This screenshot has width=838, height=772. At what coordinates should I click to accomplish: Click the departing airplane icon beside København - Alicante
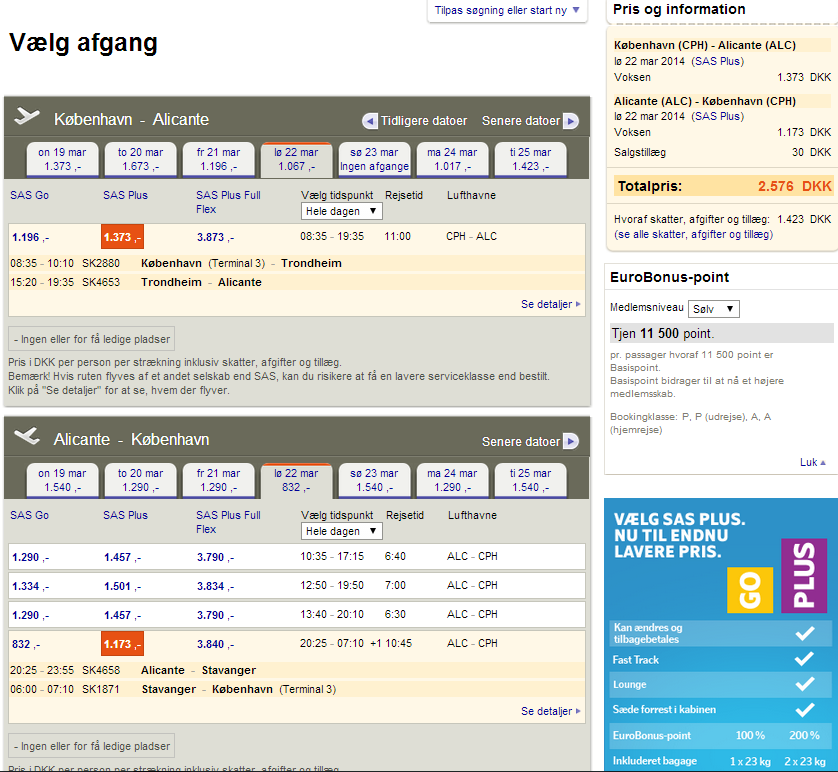pyautogui.click(x=27, y=118)
